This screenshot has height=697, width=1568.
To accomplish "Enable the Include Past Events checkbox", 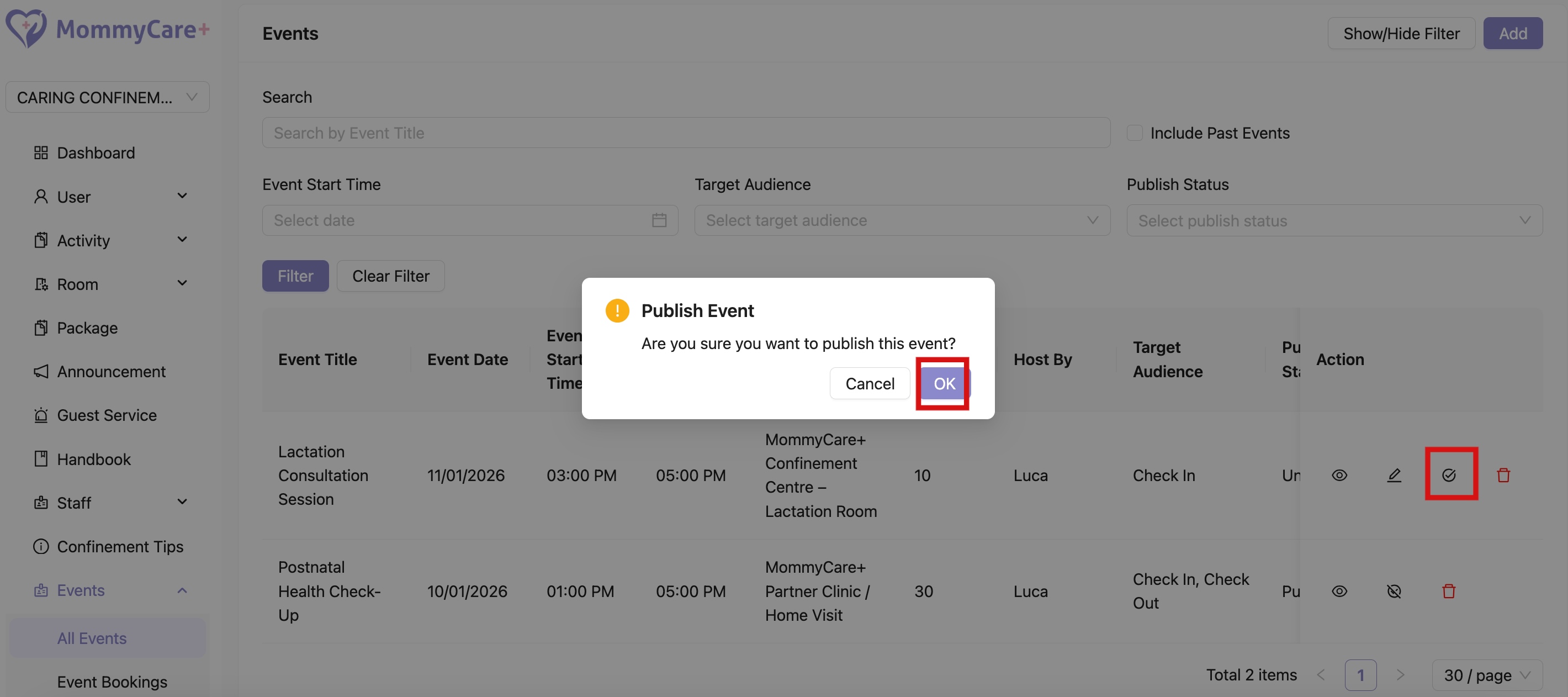I will 1135,132.
